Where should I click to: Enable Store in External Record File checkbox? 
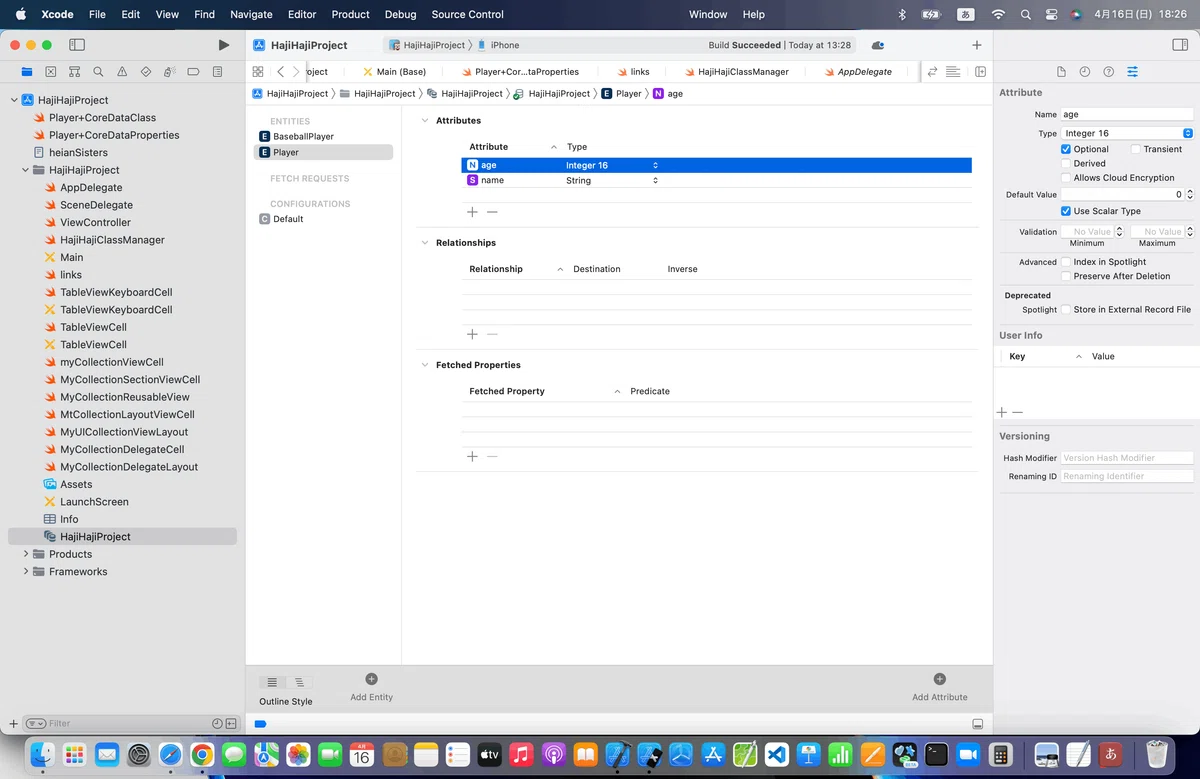(x=1066, y=310)
